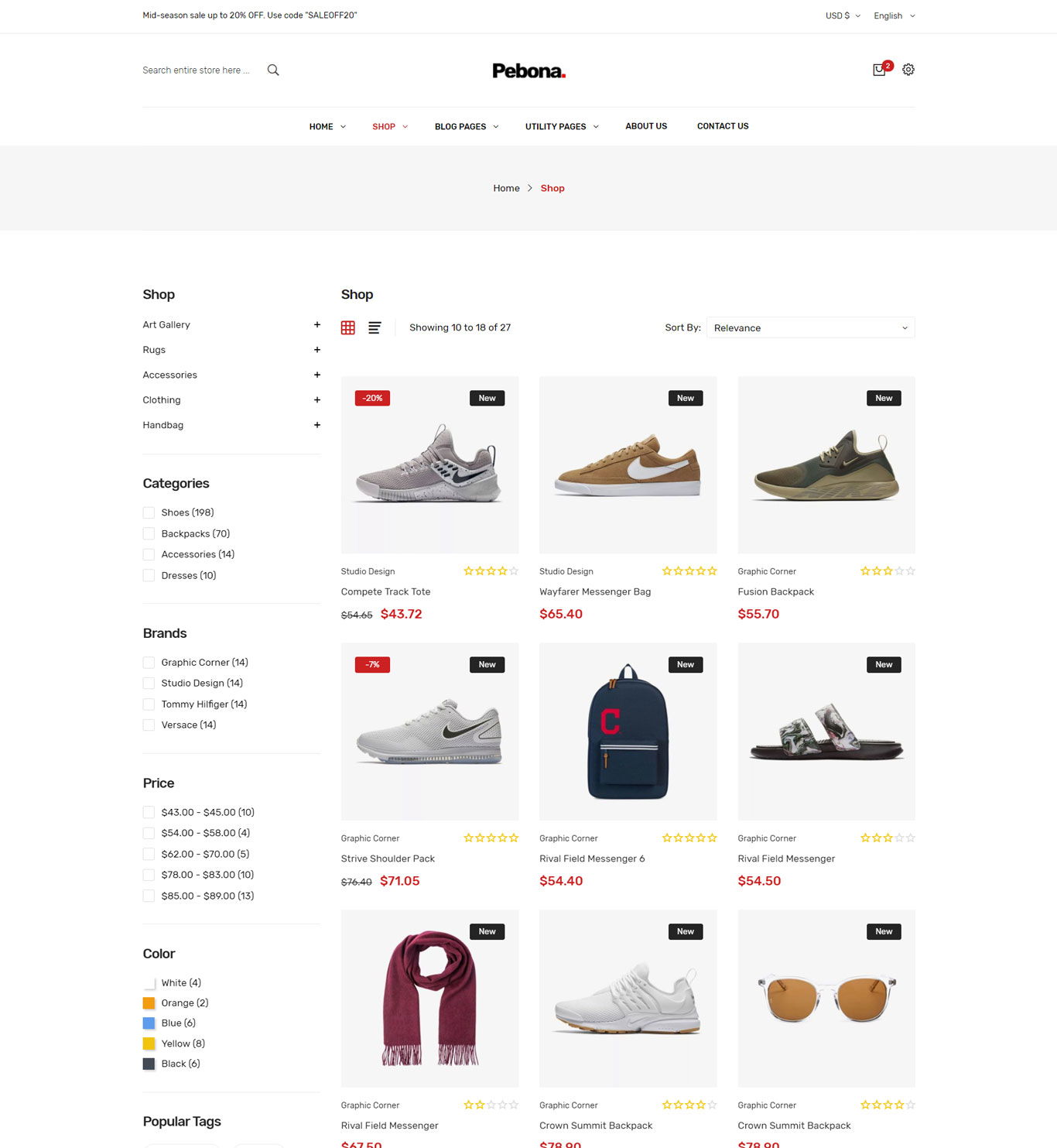Open the settings gear icon
The image size is (1057, 1148).
908,70
